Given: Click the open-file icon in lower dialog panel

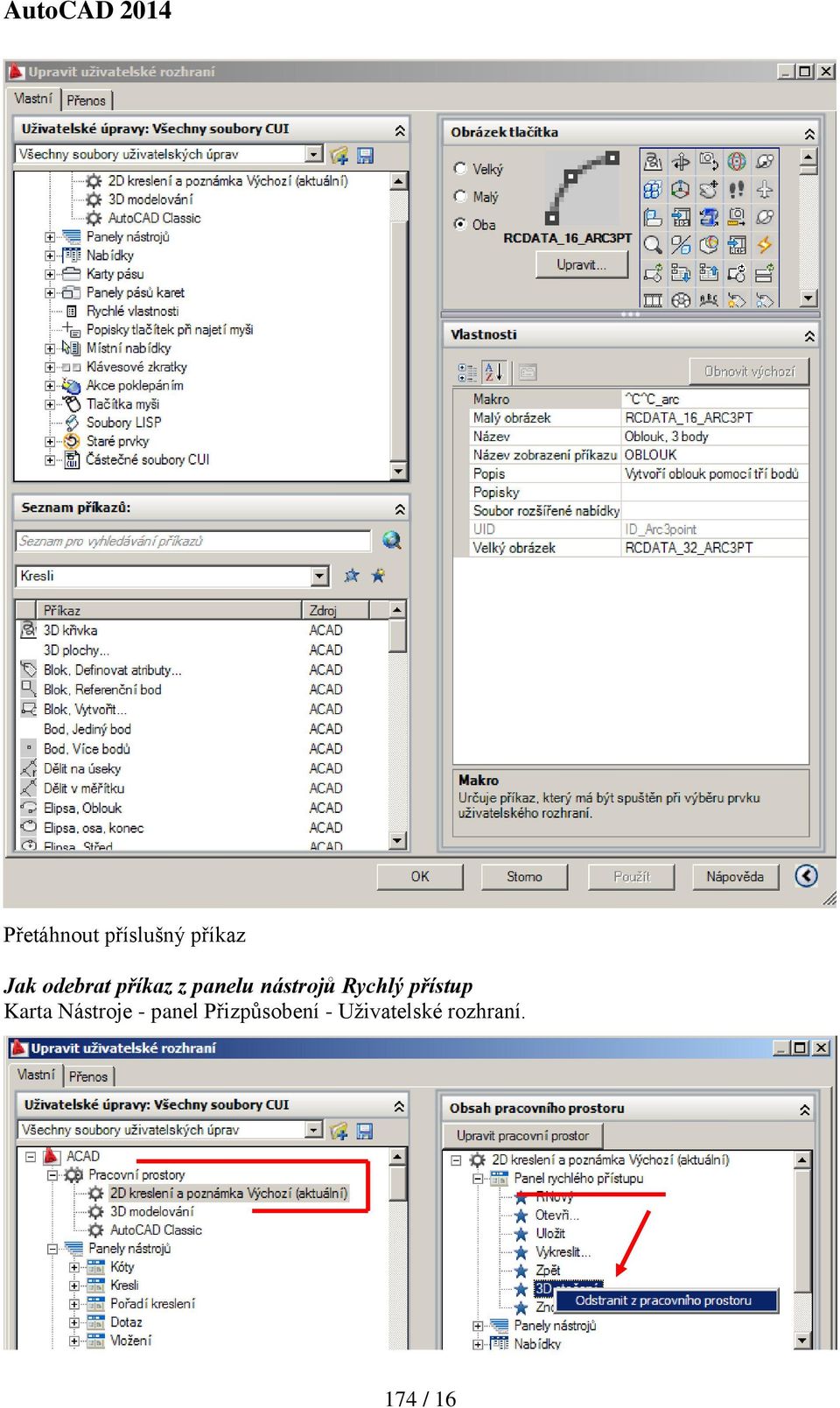Looking at the screenshot, I should (339, 1131).
